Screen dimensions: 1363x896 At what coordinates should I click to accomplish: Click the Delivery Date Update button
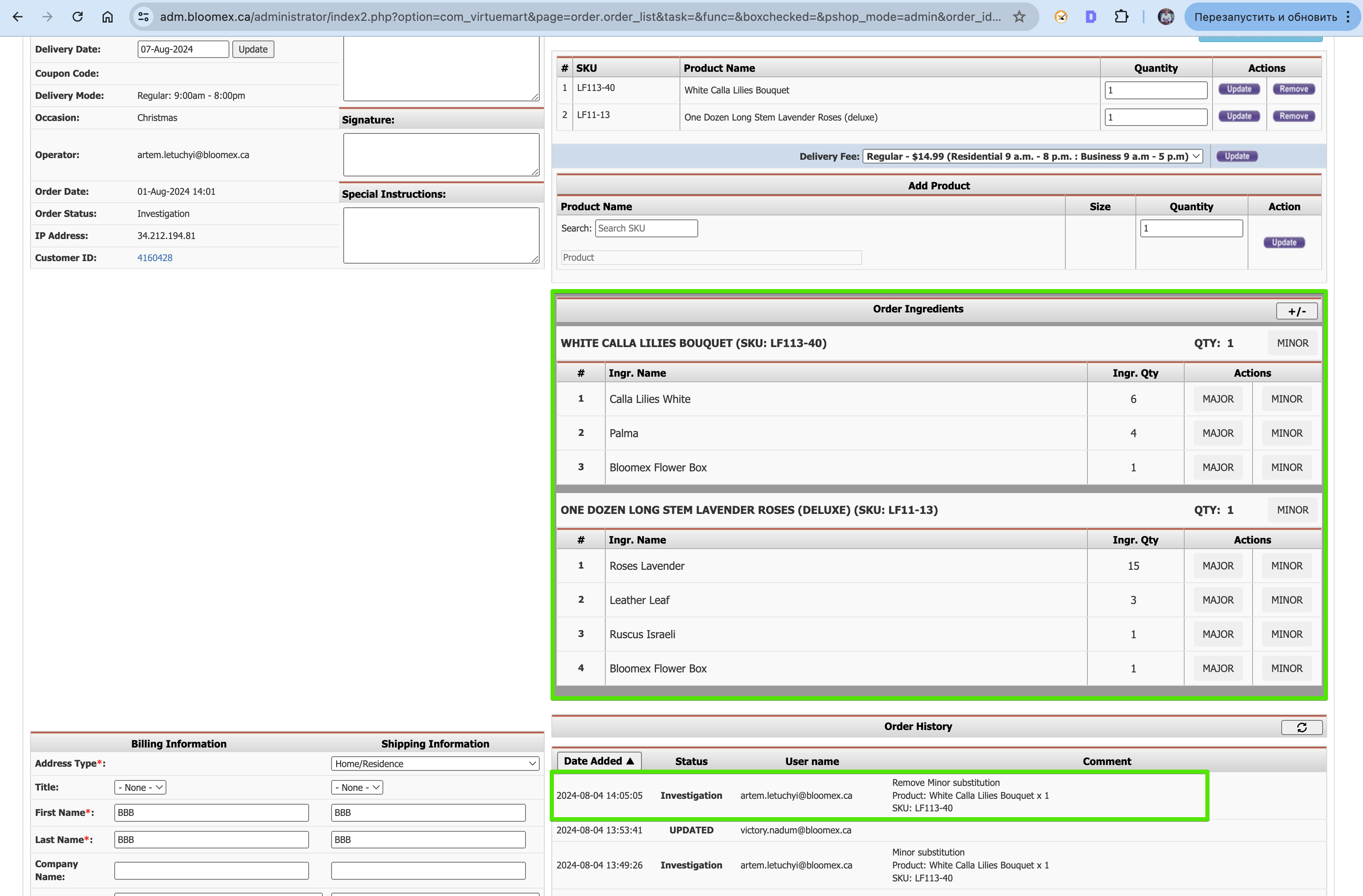click(253, 49)
